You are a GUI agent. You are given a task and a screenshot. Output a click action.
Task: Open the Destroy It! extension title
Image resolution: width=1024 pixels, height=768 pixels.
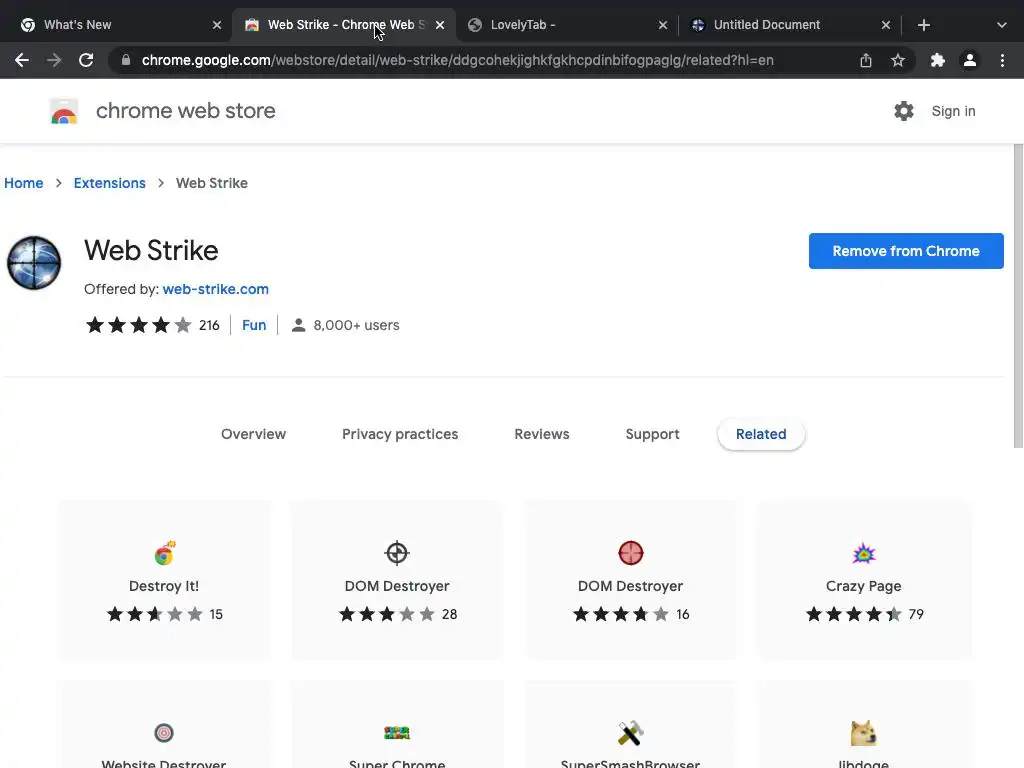(x=164, y=586)
